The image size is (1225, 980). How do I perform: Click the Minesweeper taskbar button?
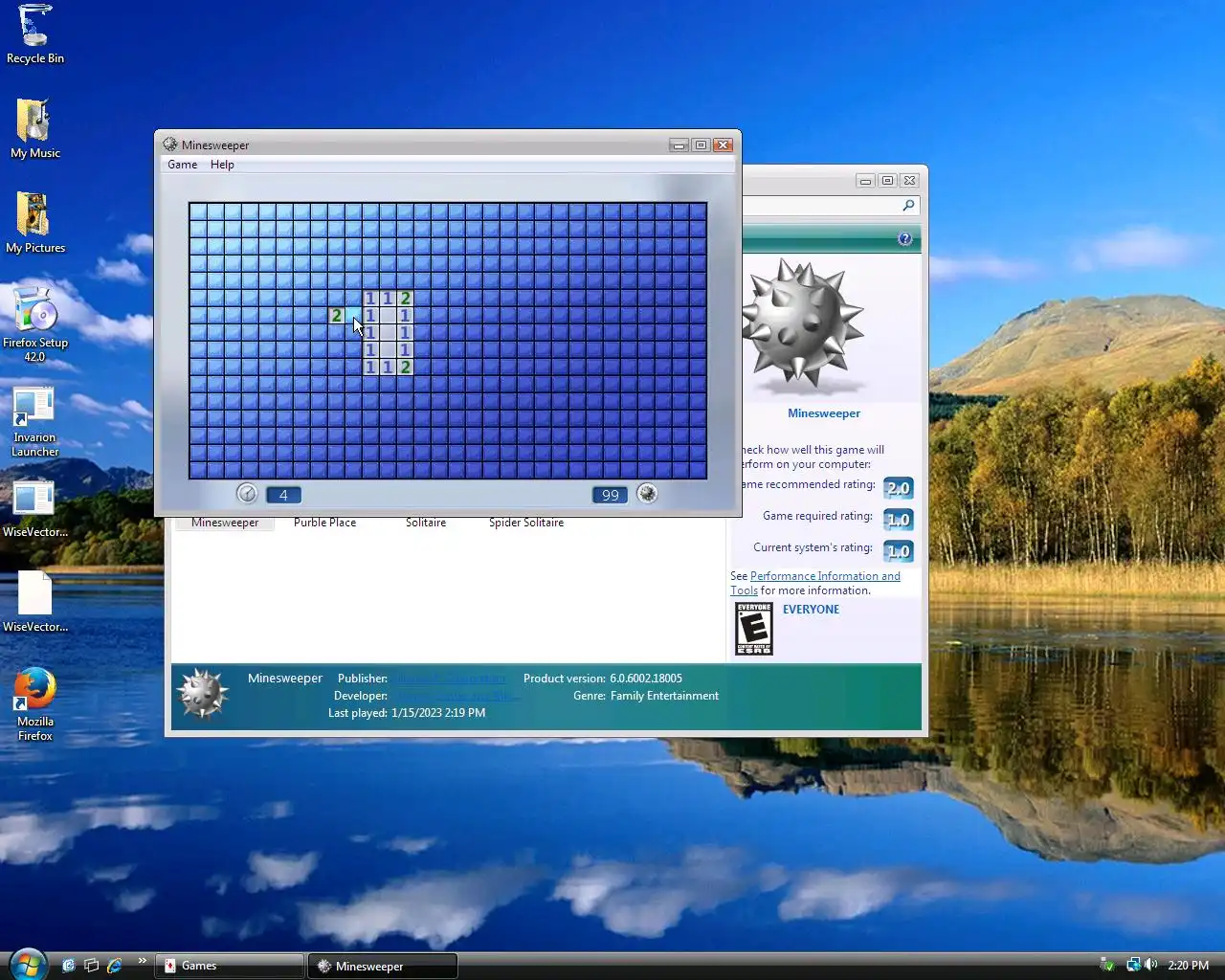(382, 966)
